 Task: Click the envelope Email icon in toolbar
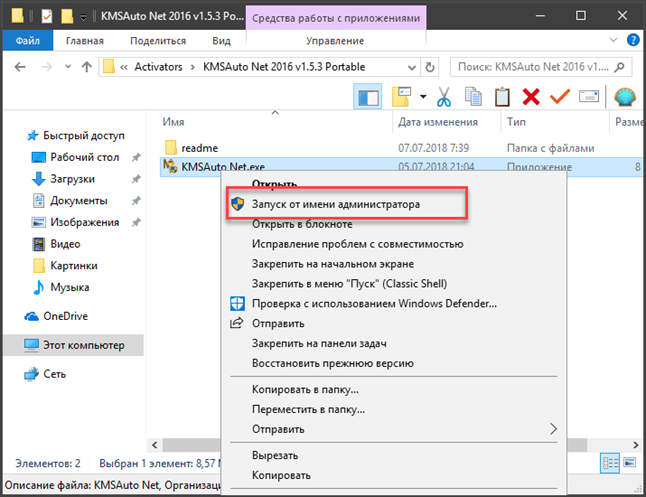coord(589,97)
